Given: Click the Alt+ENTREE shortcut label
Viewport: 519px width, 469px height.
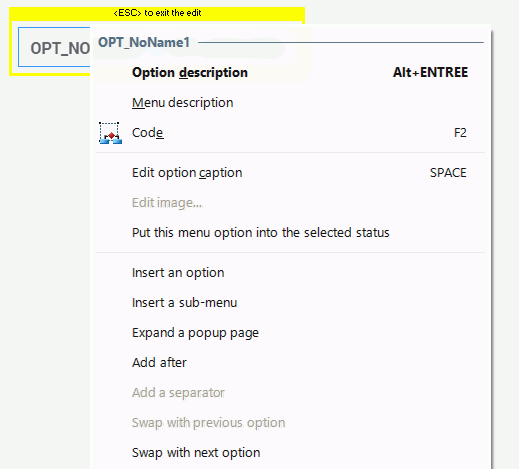Looking at the screenshot, I should [430, 72].
